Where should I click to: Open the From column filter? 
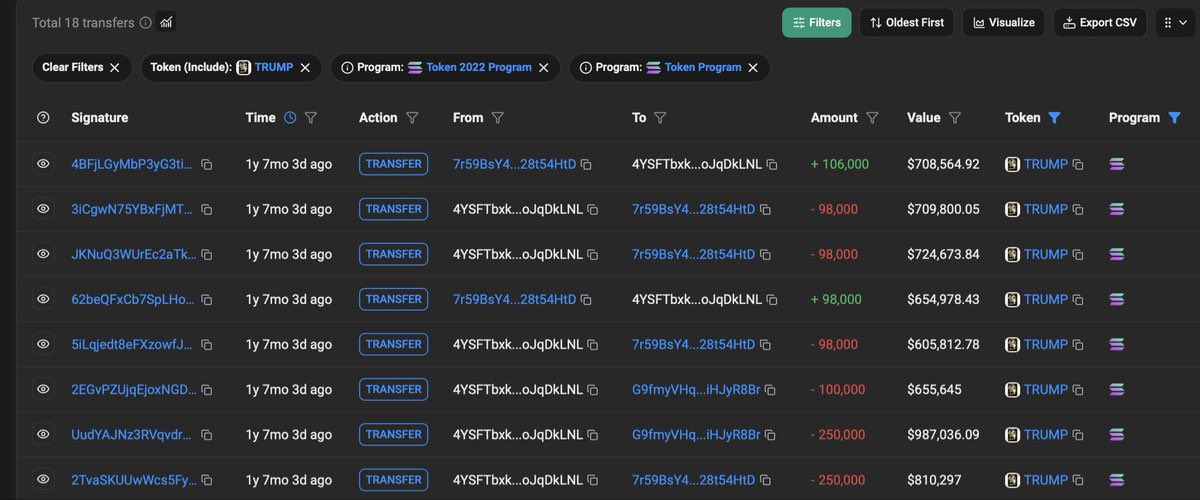[x=498, y=117]
